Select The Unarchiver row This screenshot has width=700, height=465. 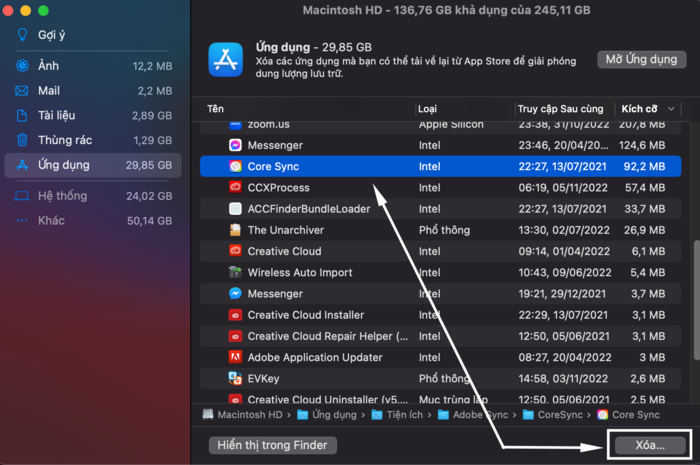click(x=441, y=230)
